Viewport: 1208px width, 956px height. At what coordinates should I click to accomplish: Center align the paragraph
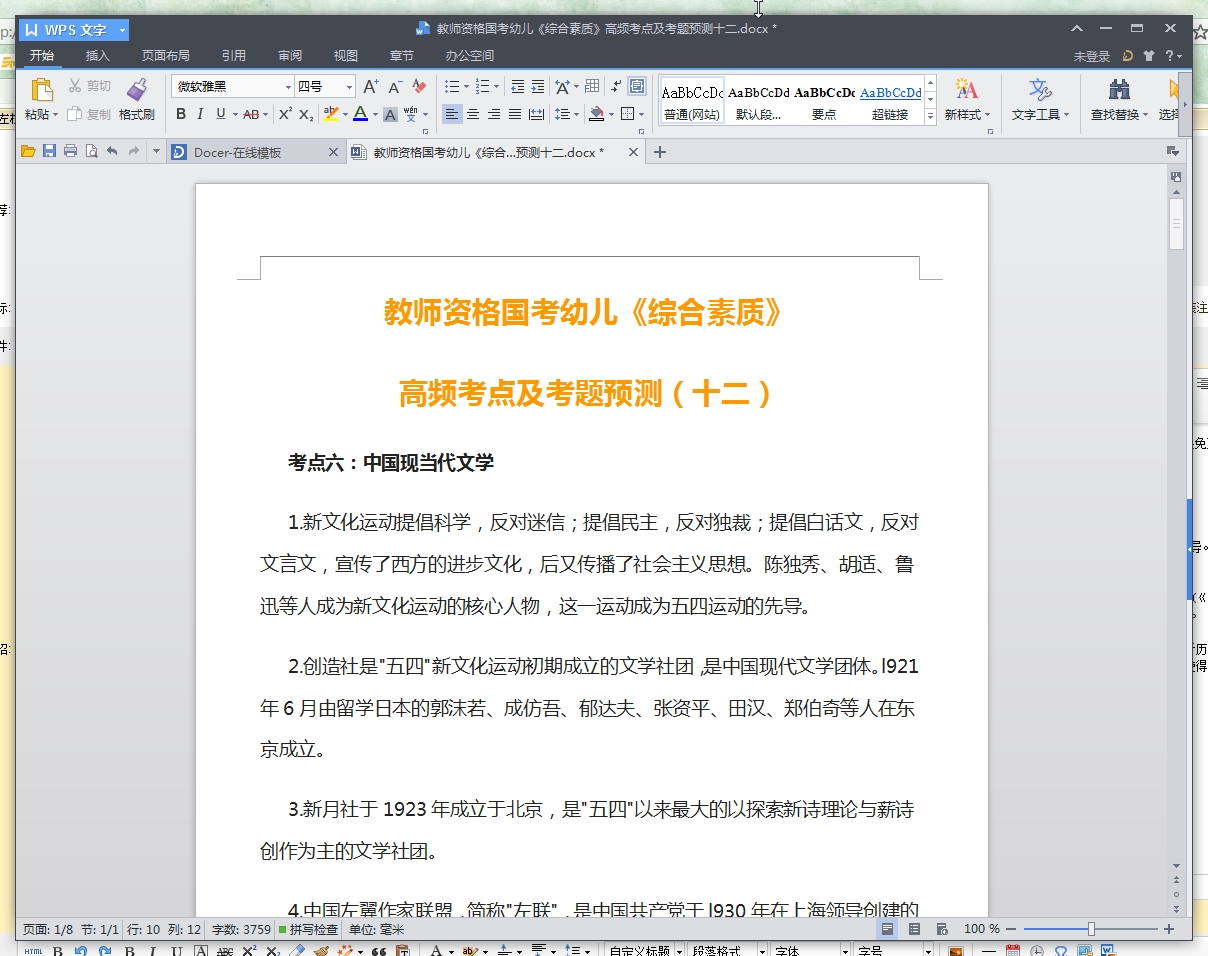pos(473,114)
